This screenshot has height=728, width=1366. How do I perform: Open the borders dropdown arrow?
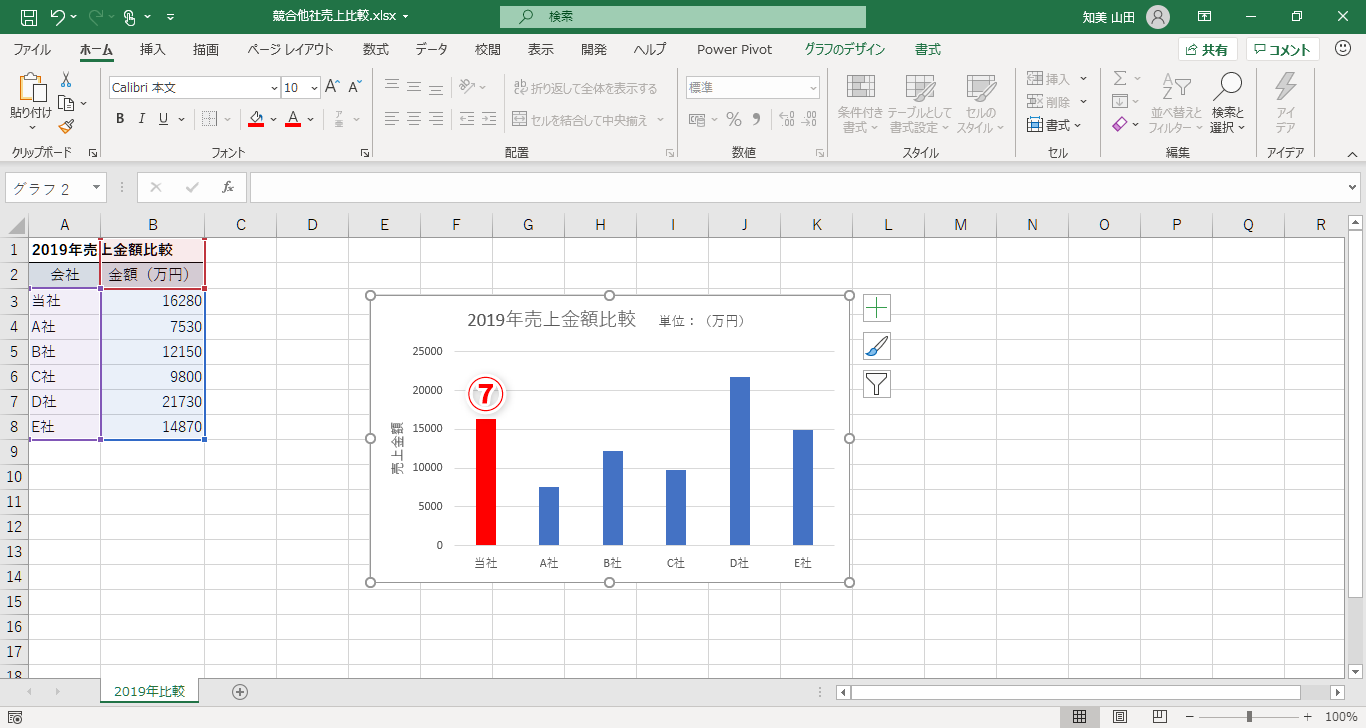coord(227,119)
